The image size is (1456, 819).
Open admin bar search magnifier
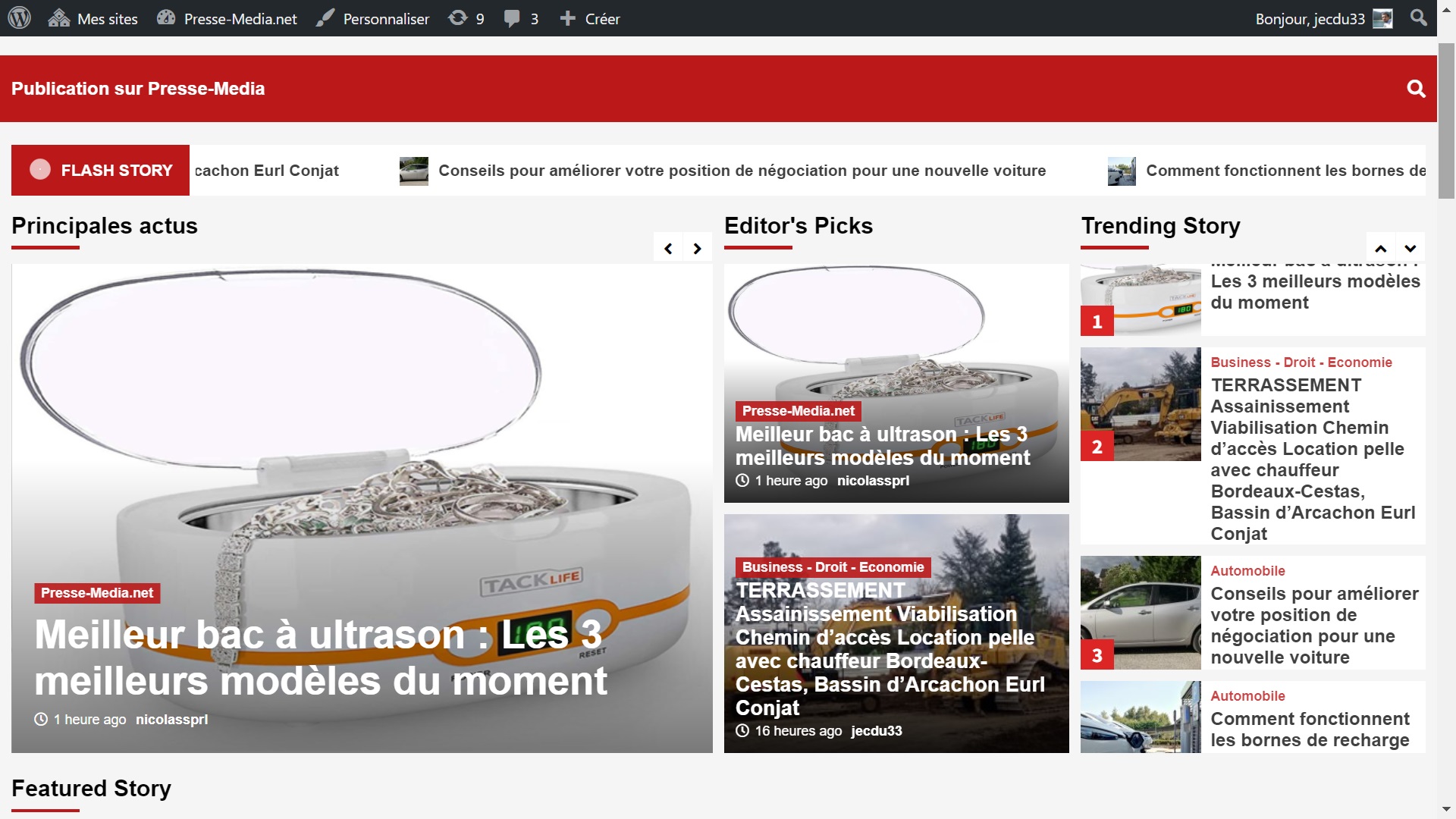(x=1418, y=17)
